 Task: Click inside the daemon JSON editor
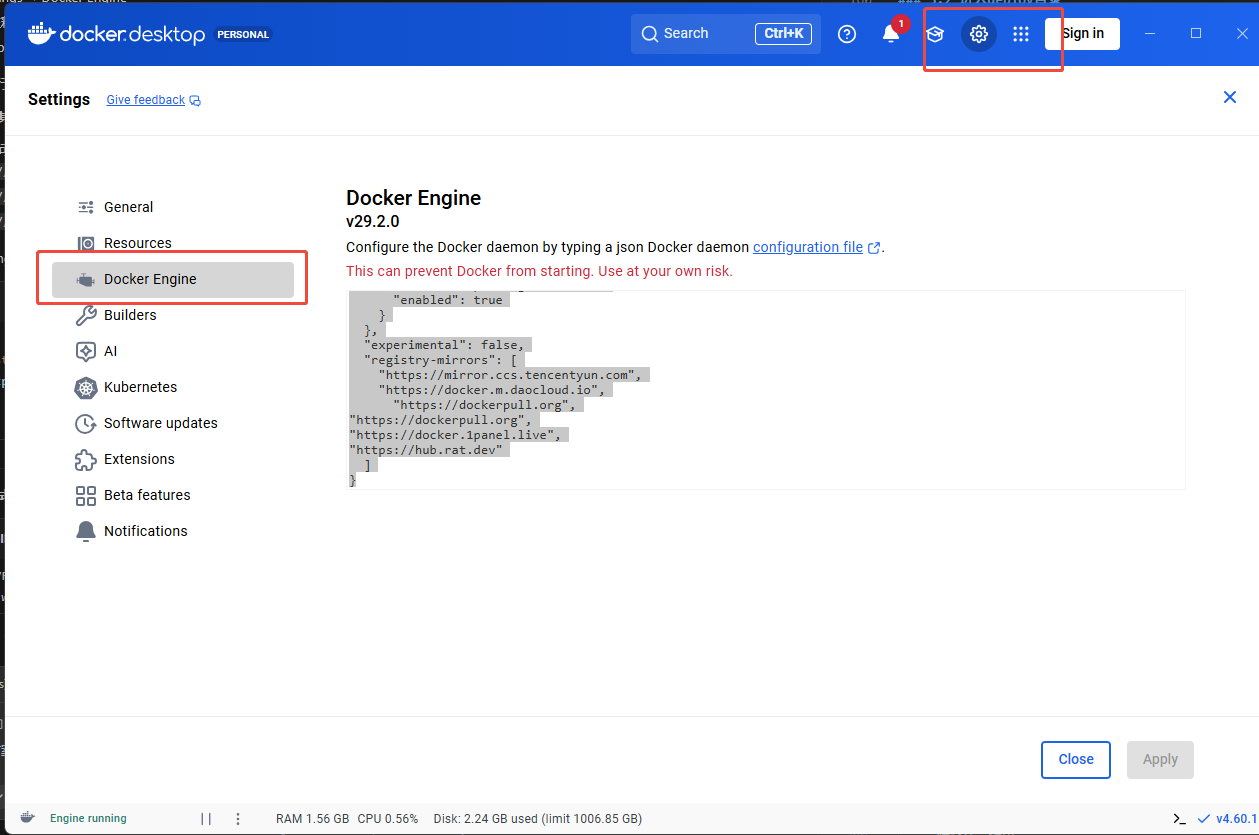[x=766, y=390]
